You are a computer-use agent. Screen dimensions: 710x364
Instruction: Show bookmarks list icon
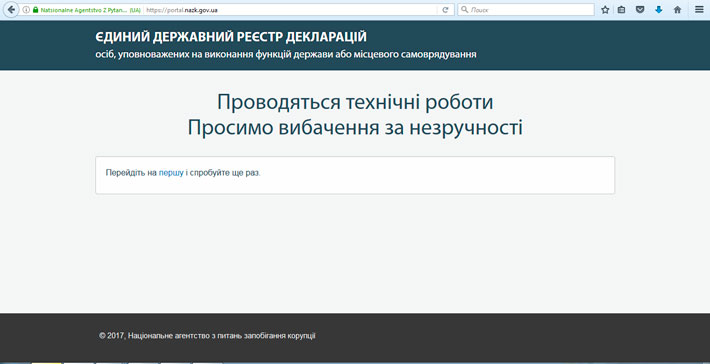tap(622, 10)
